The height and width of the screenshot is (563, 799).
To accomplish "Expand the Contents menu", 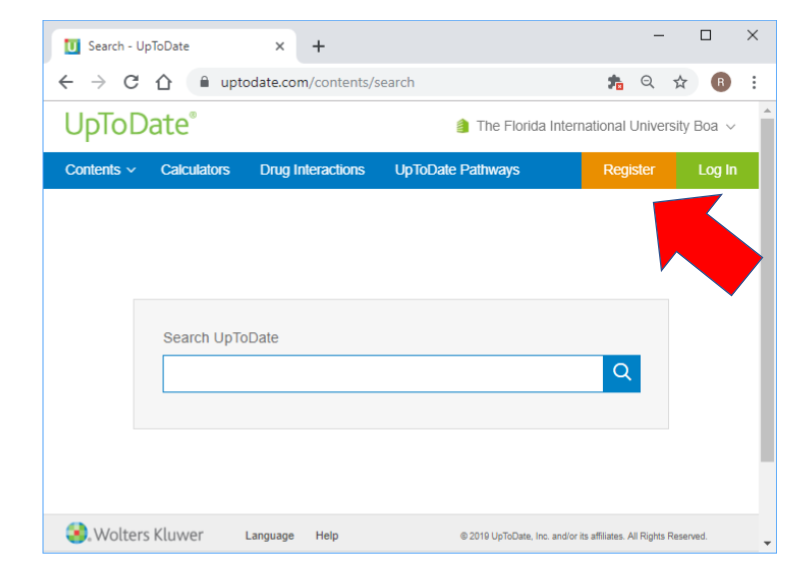I will [100, 170].
